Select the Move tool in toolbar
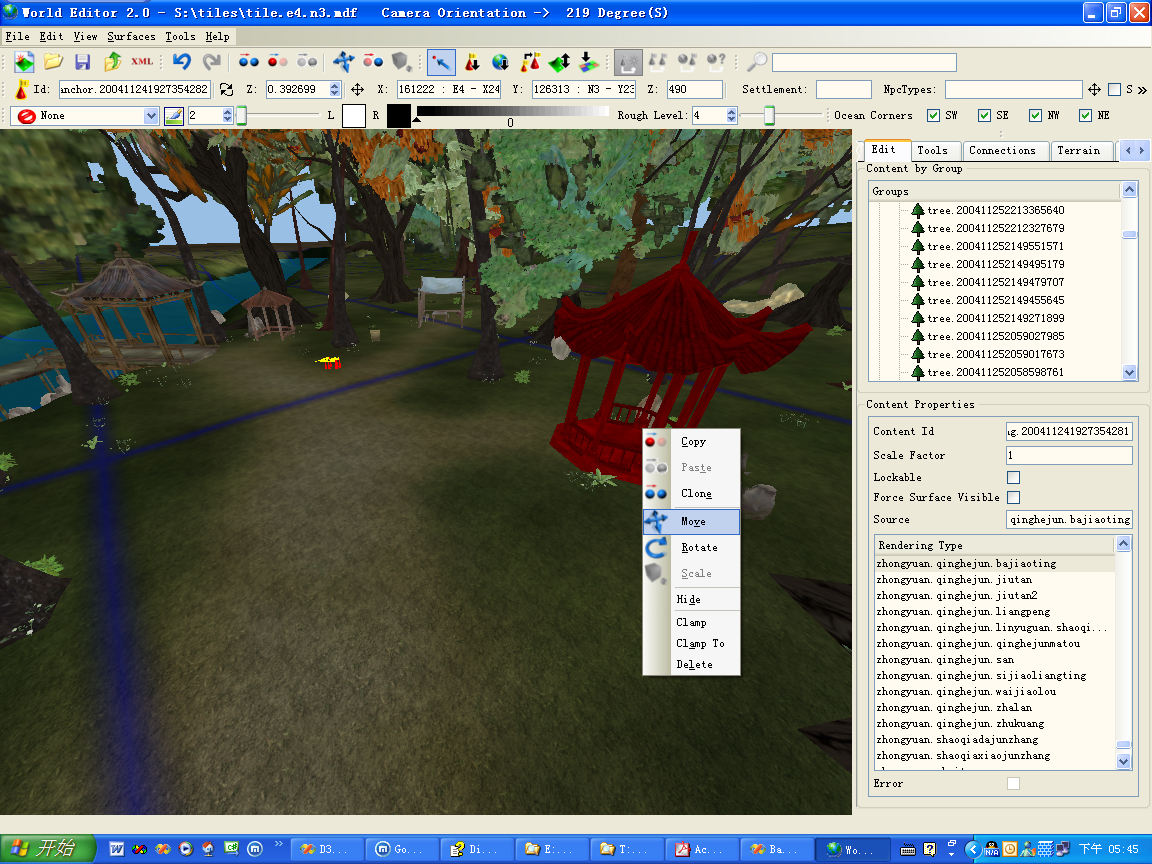 [343, 62]
